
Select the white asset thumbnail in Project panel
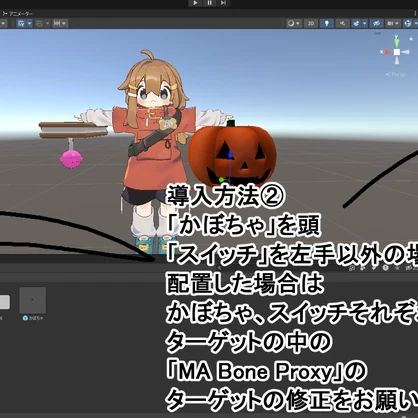4,302
